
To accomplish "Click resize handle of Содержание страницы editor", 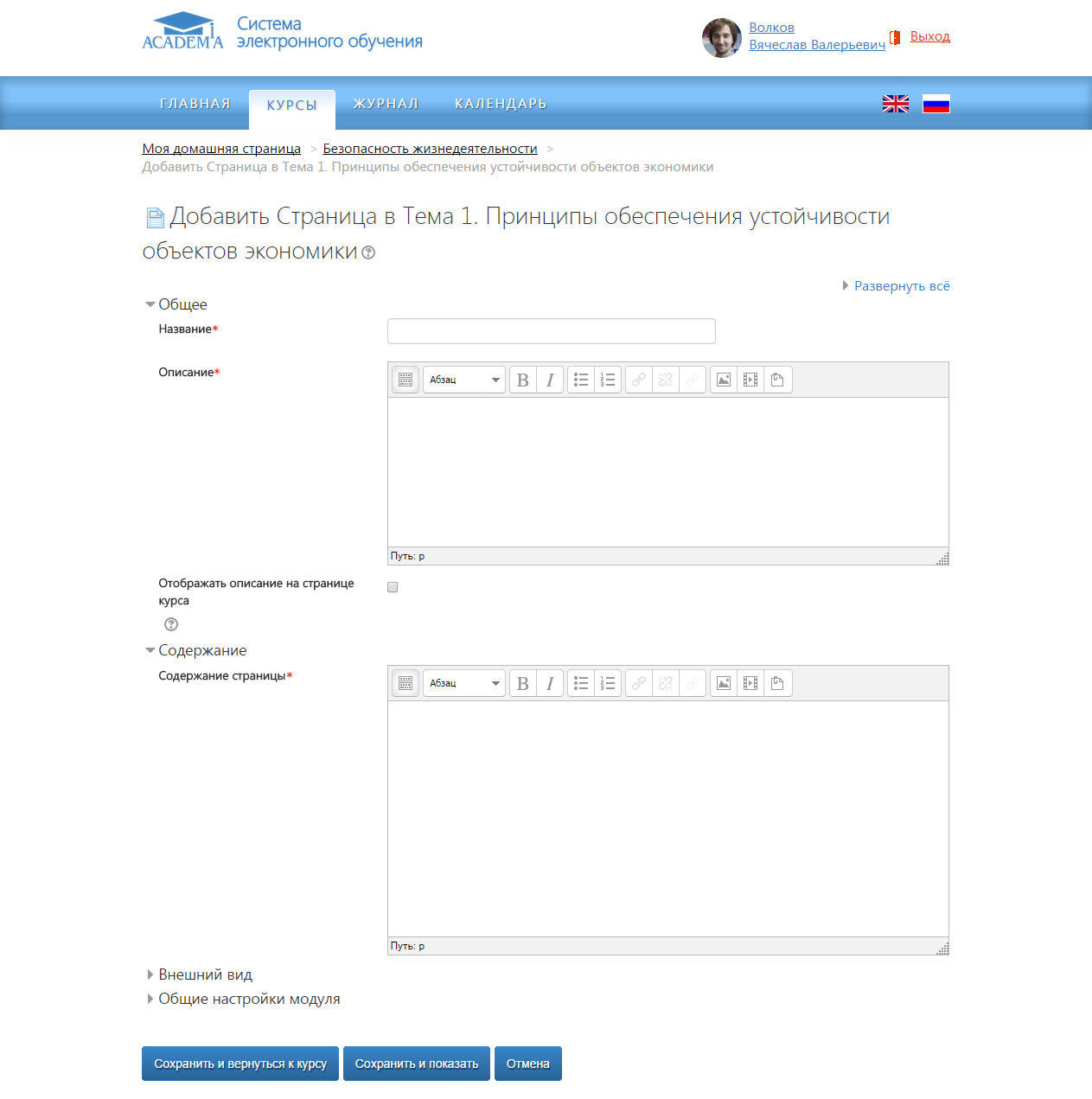I will pos(942,949).
